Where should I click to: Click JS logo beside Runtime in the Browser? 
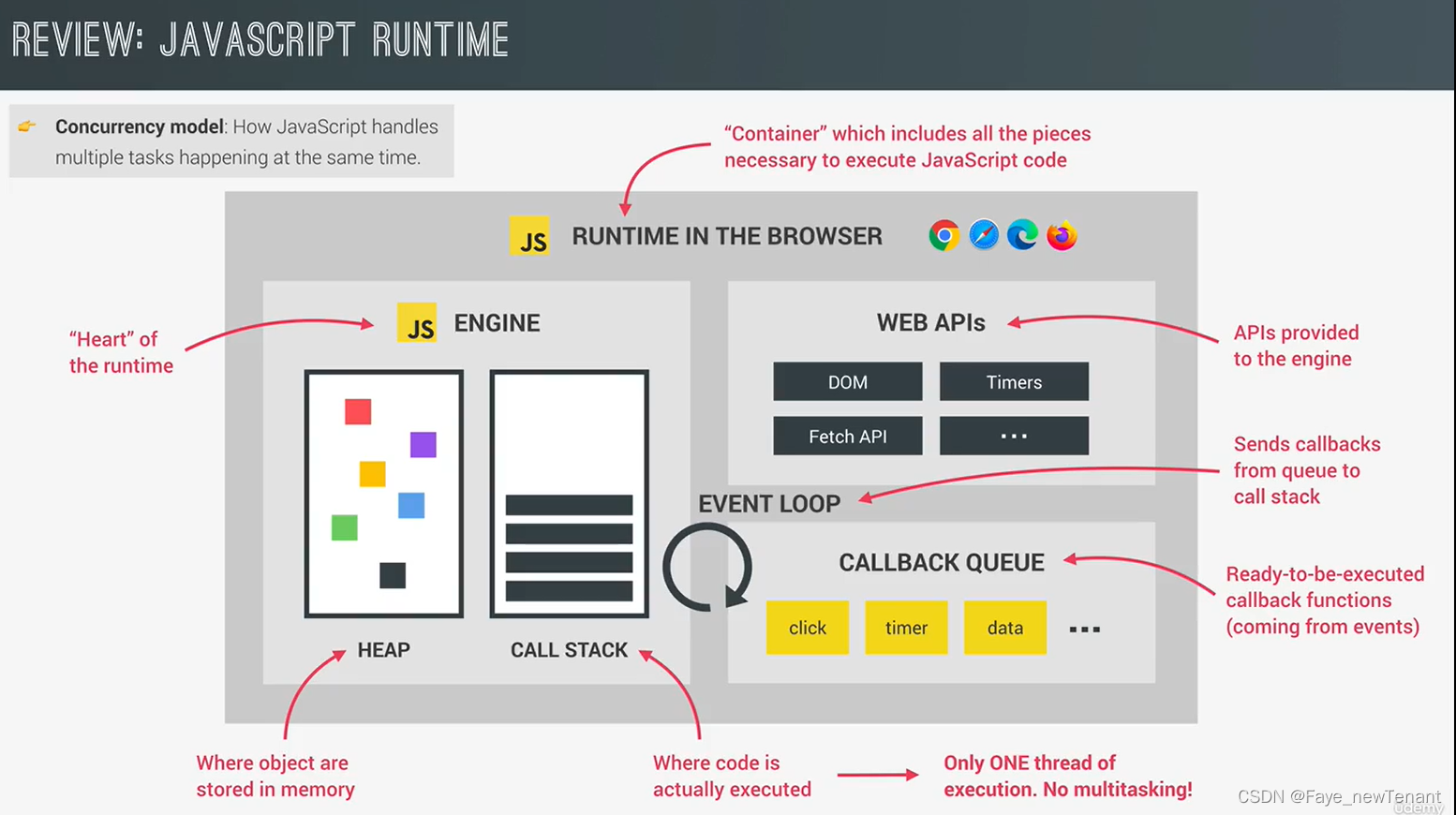(x=529, y=236)
